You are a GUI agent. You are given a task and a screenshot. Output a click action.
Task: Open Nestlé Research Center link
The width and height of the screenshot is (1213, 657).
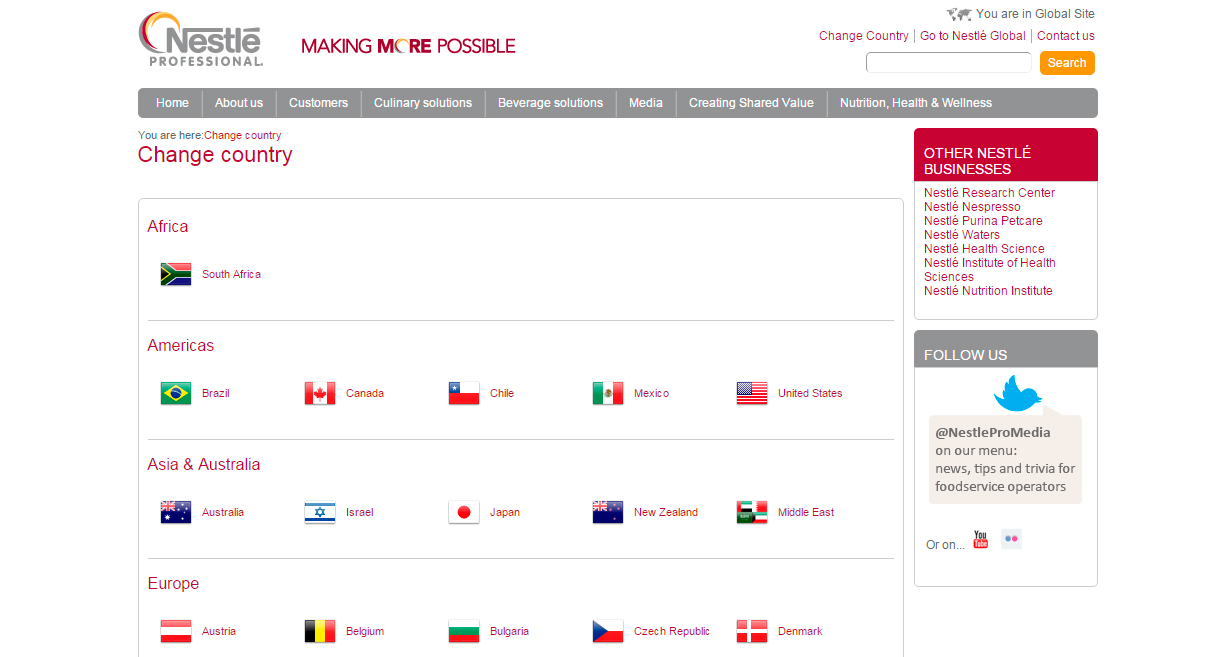[x=989, y=193]
